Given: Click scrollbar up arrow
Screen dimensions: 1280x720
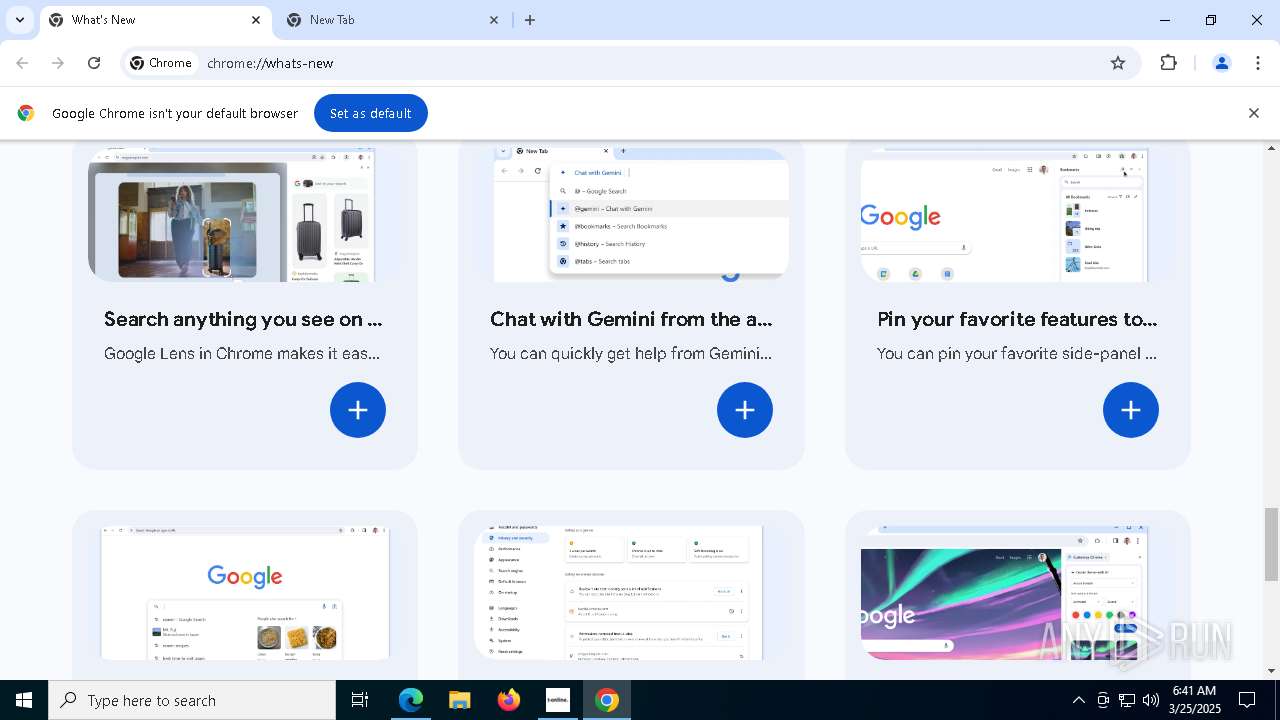Looking at the screenshot, I should tap(1271, 148).
